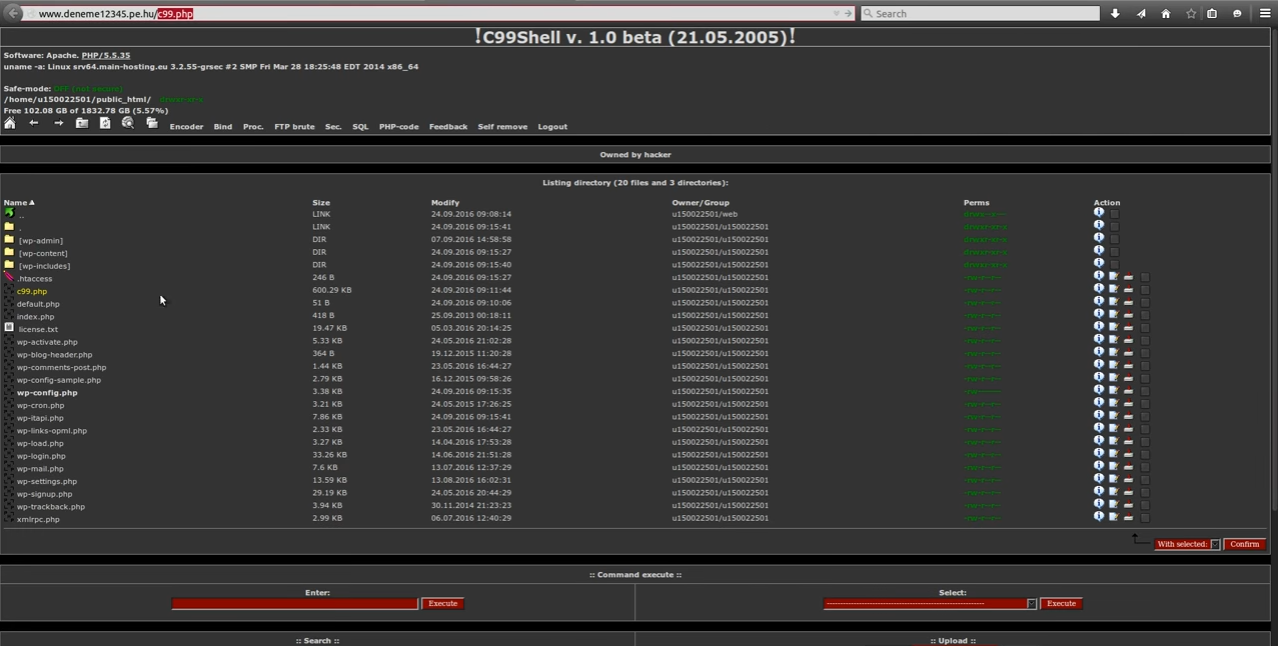Open the Bind menu item
Screen dimensions: 1278x646
pyautogui.click(x=223, y=127)
